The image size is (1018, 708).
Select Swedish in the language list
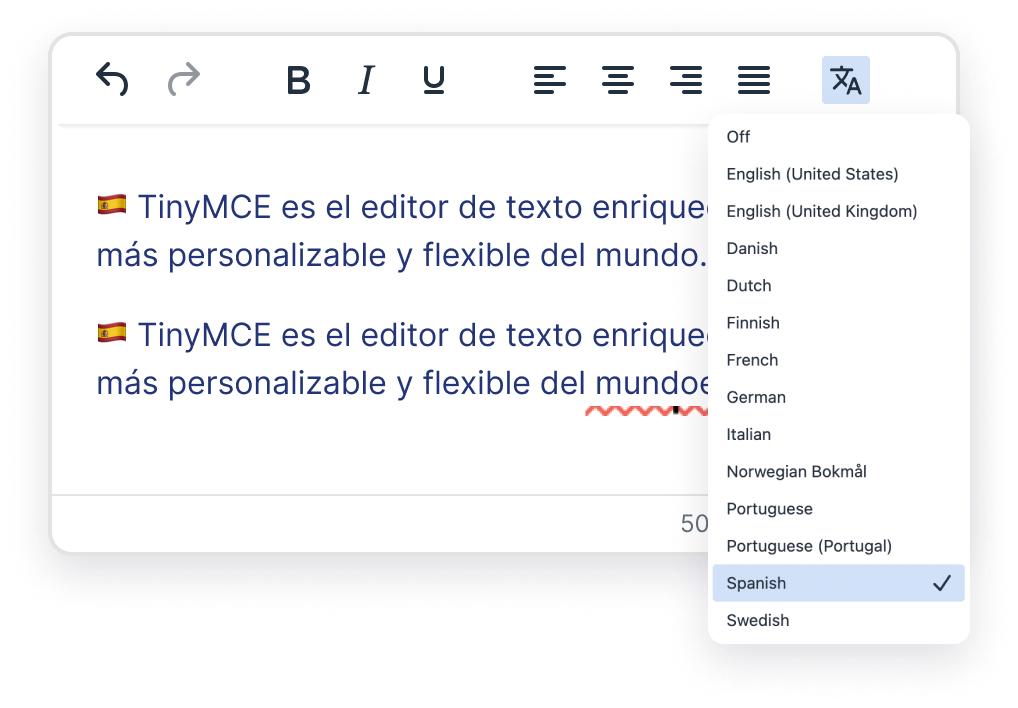(x=757, y=620)
